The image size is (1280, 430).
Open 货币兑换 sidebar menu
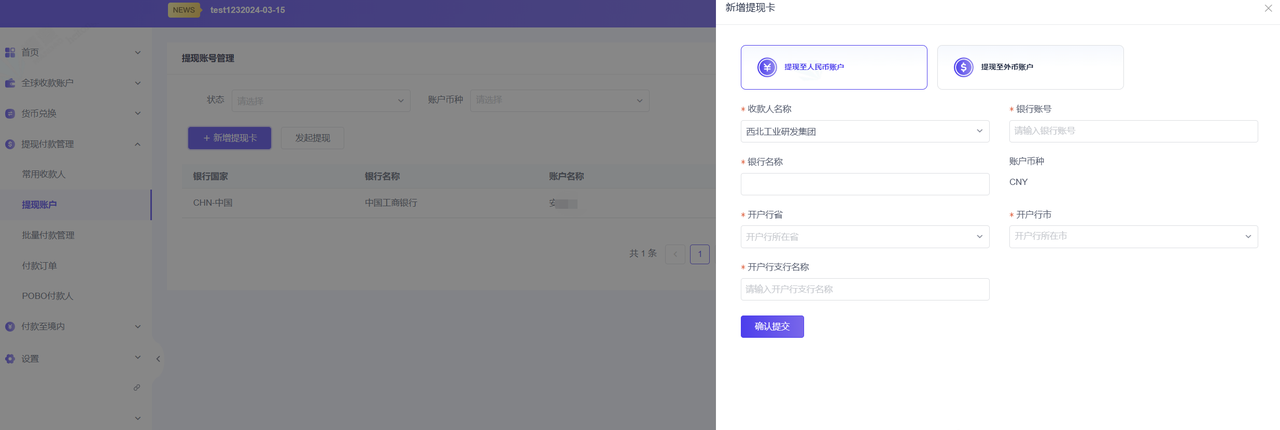point(75,114)
